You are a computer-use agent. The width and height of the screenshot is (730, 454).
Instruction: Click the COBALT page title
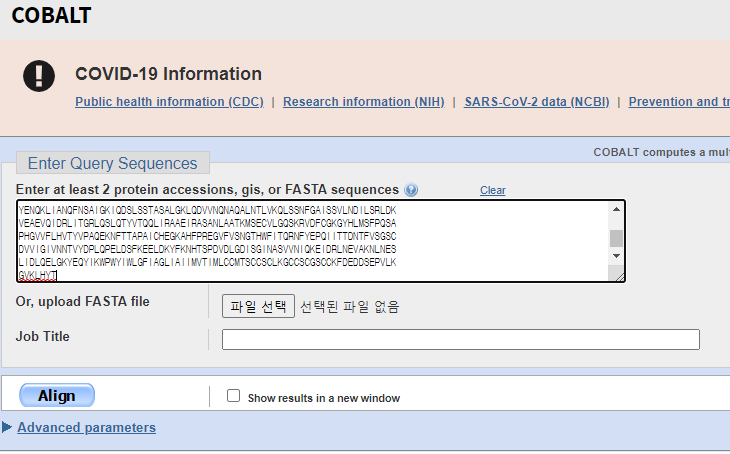point(51,15)
